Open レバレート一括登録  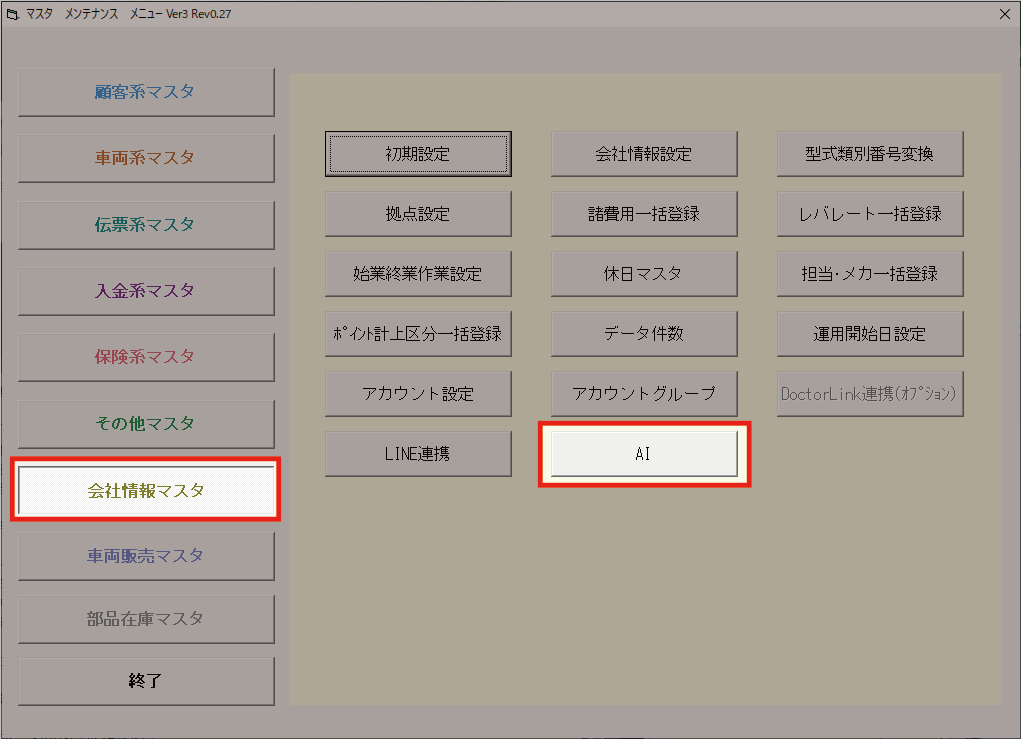(x=870, y=214)
